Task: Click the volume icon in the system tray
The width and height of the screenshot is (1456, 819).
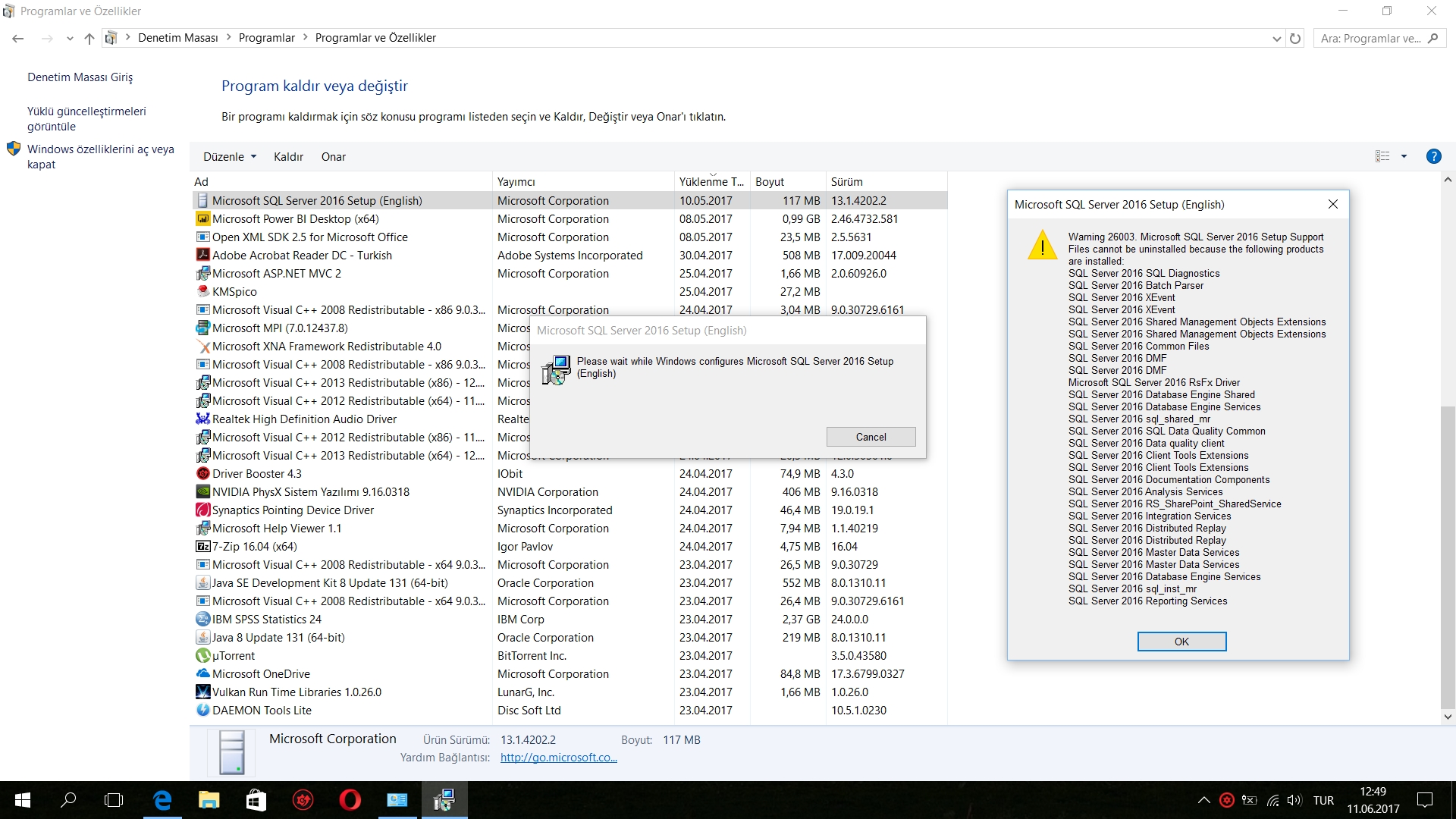Action: [1294, 800]
